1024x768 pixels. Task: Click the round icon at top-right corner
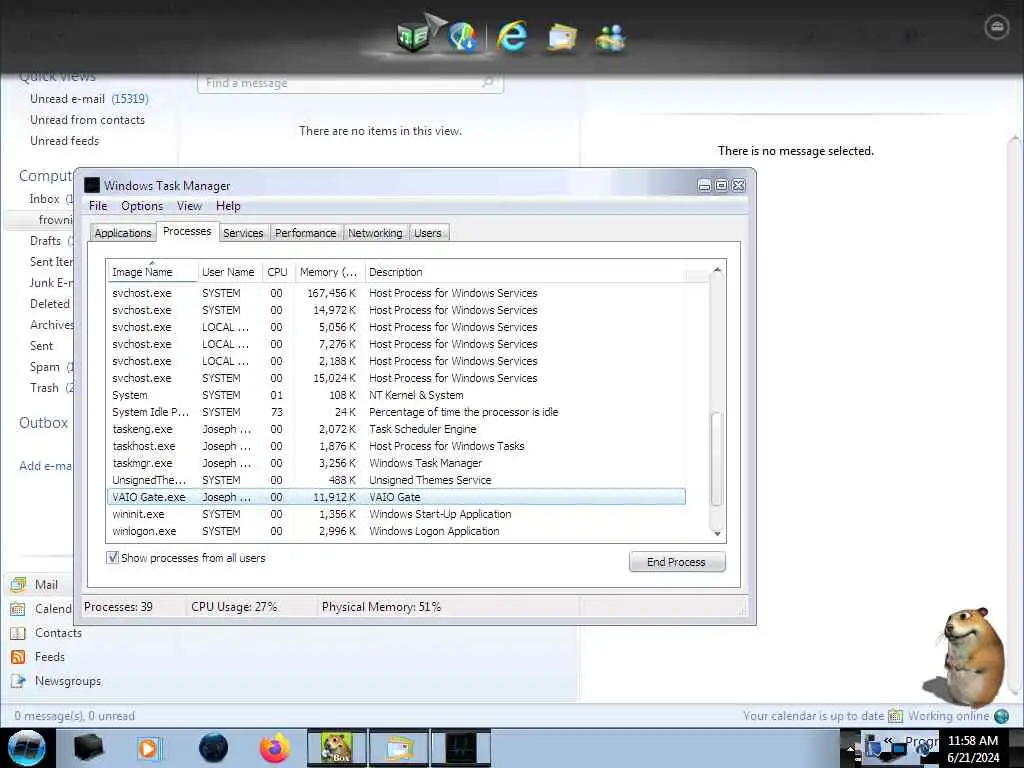pos(997,27)
